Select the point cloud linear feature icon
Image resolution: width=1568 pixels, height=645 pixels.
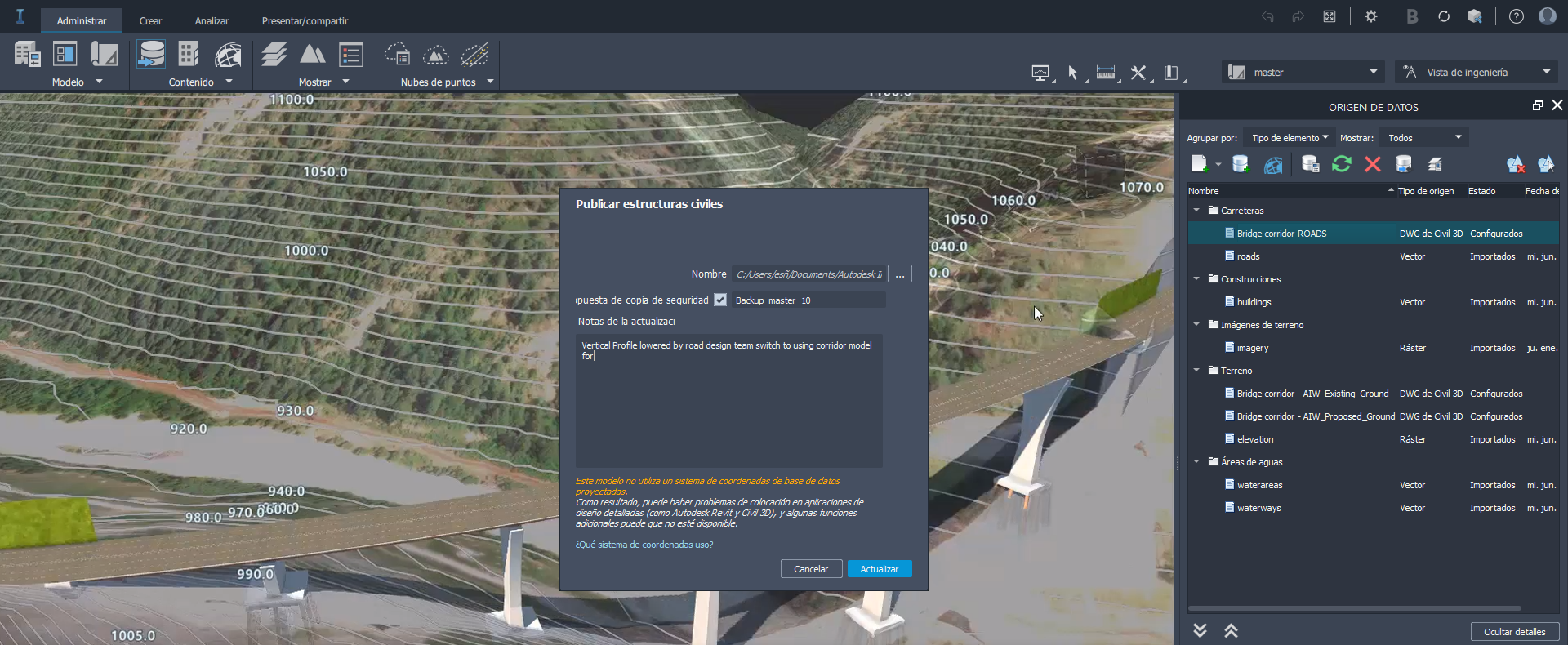474,55
